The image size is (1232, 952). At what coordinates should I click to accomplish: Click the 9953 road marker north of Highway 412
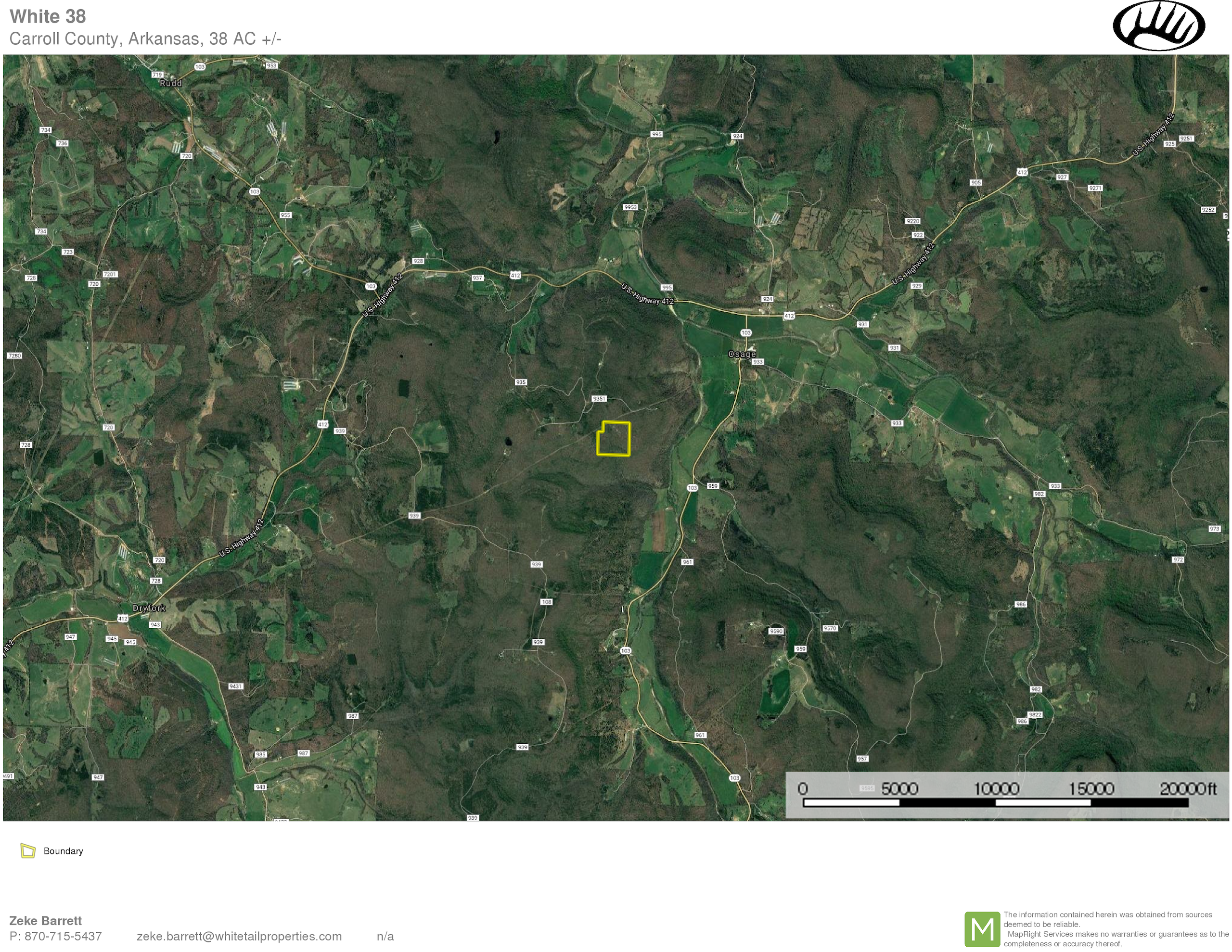[x=630, y=207]
